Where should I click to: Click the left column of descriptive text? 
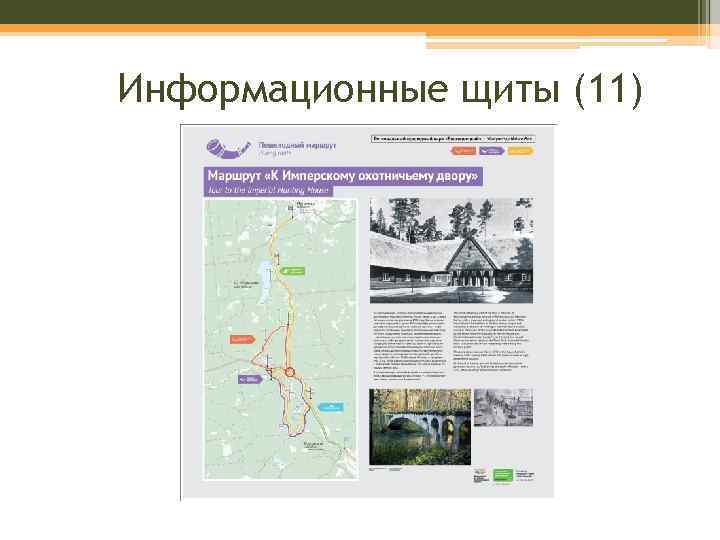409,346
